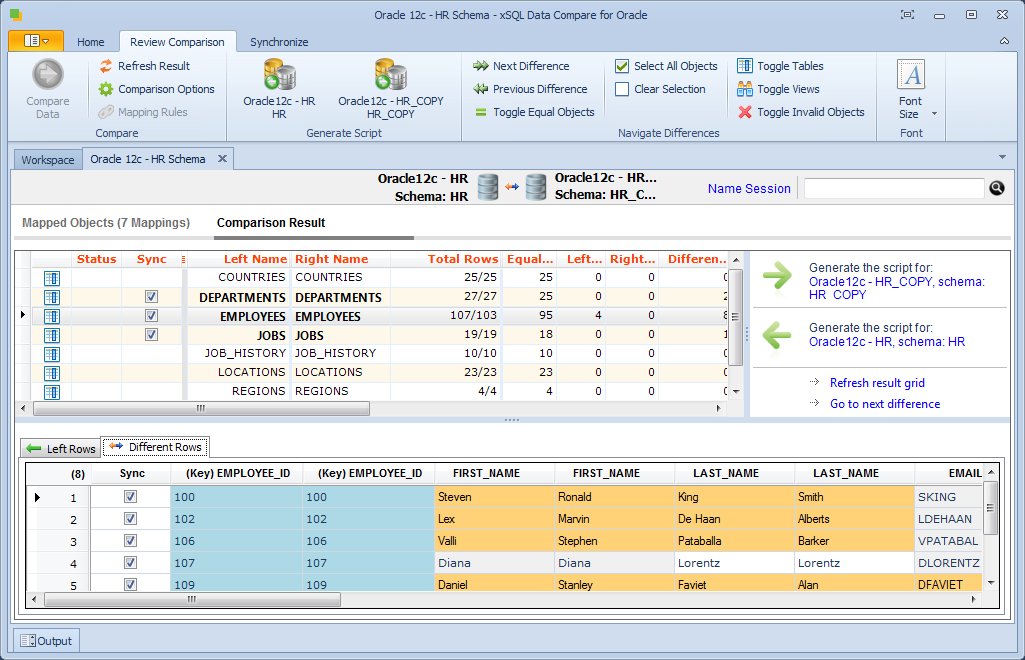Click Refresh Result in the ribbon
This screenshot has height=660, width=1025.
tap(145, 66)
